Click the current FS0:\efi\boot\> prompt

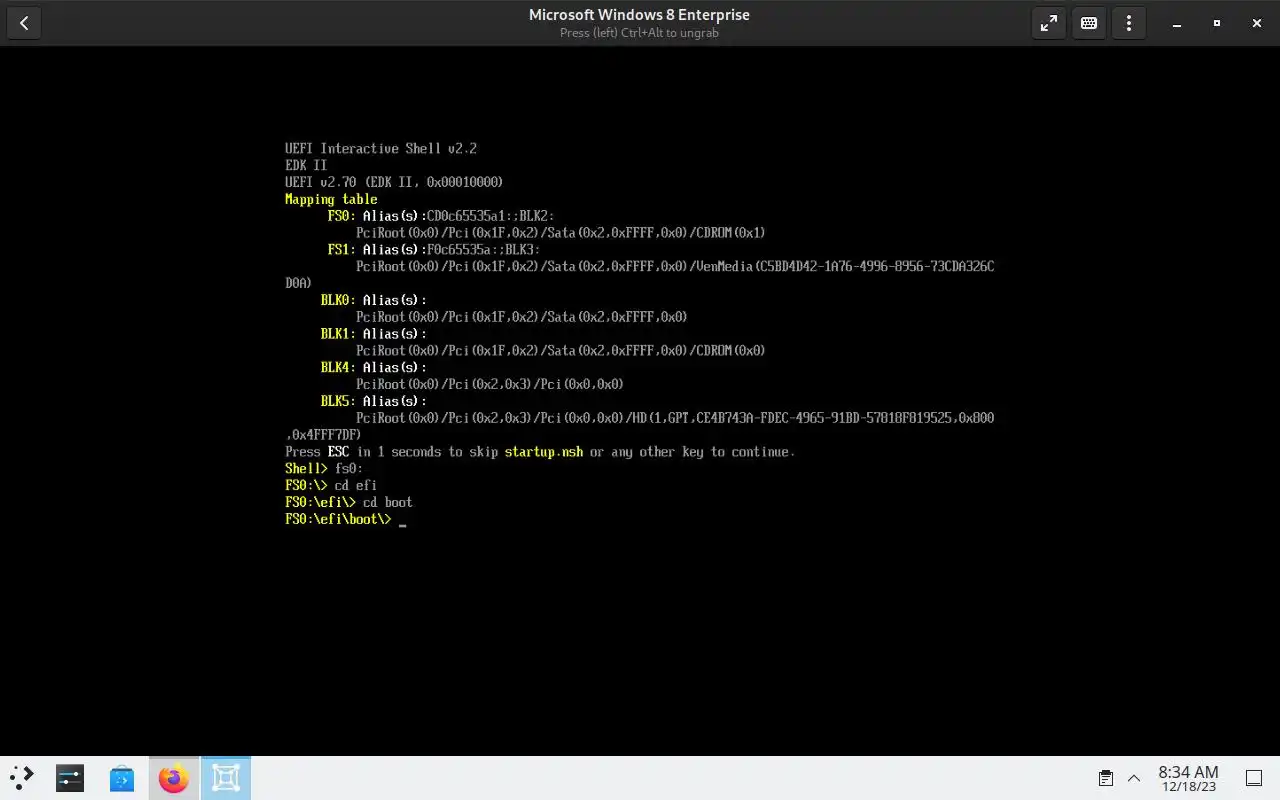coord(338,520)
